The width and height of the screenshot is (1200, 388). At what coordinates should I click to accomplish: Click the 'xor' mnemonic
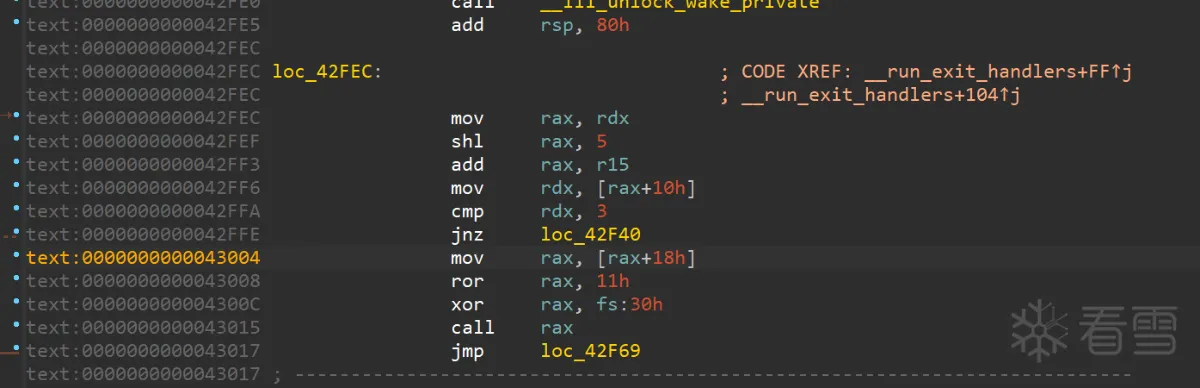tap(467, 304)
